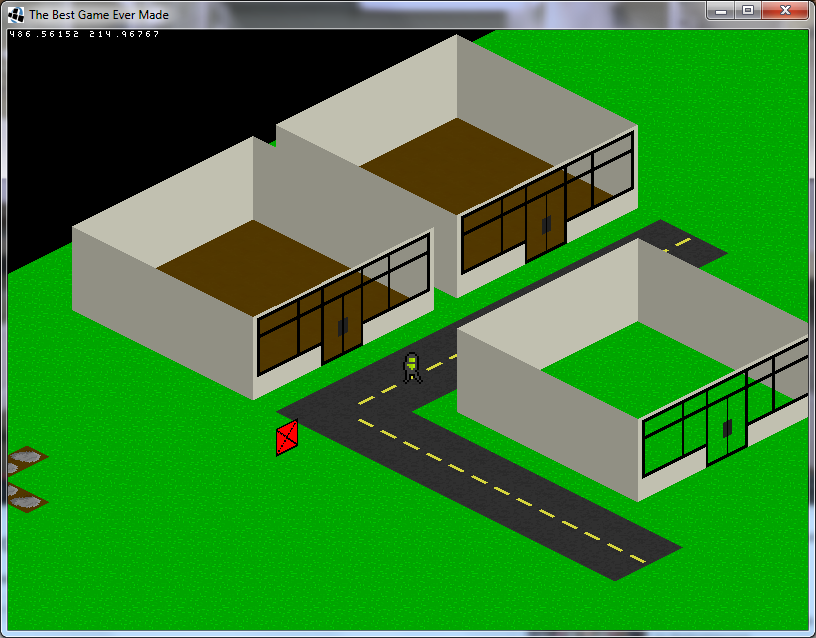Click the player character on the road
Screen dimensions: 816x638
point(412,368)
